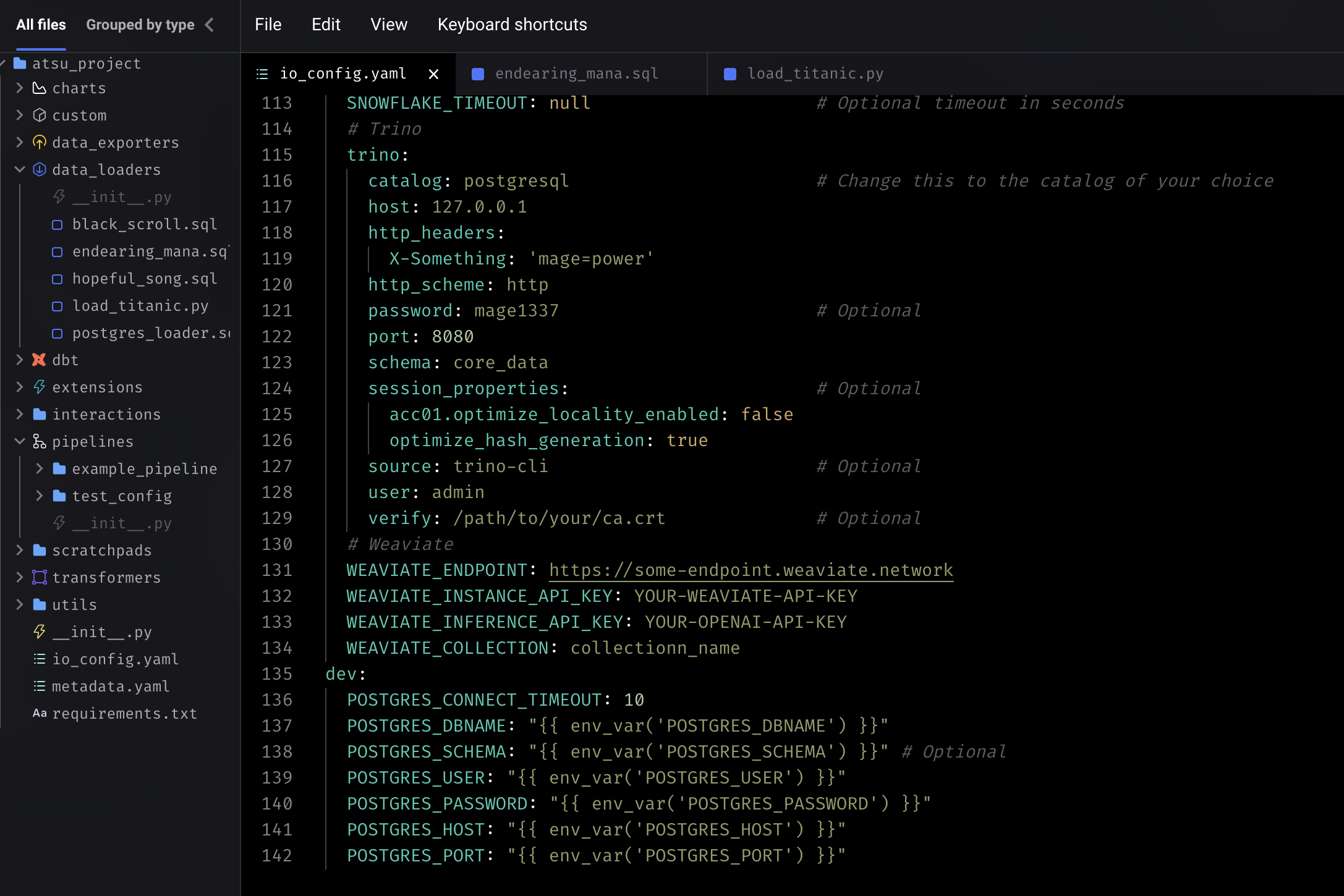Open load_titanic.py in file tree

(140, 306)
